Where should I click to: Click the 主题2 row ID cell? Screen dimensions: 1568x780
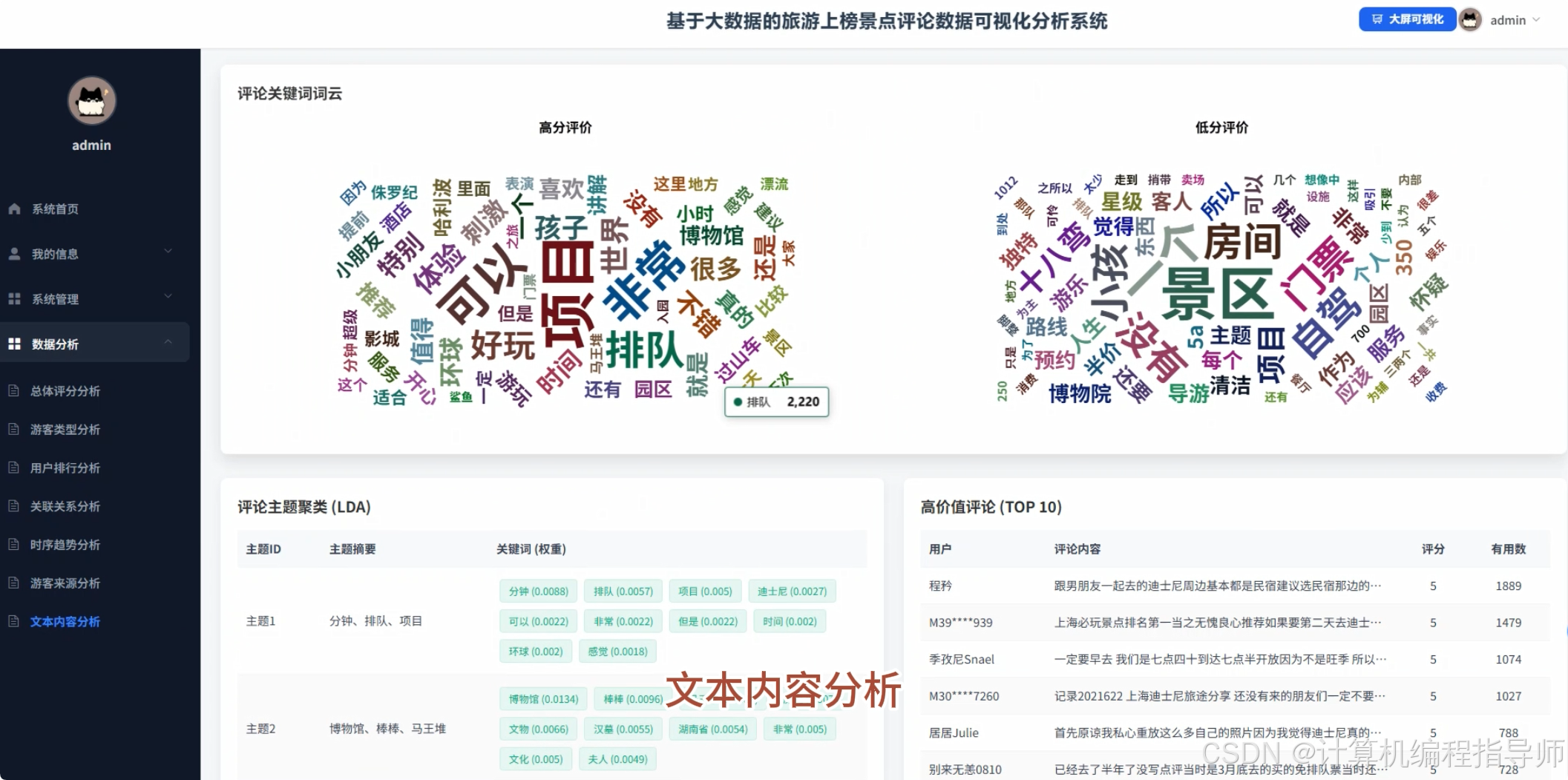point(260,729)
